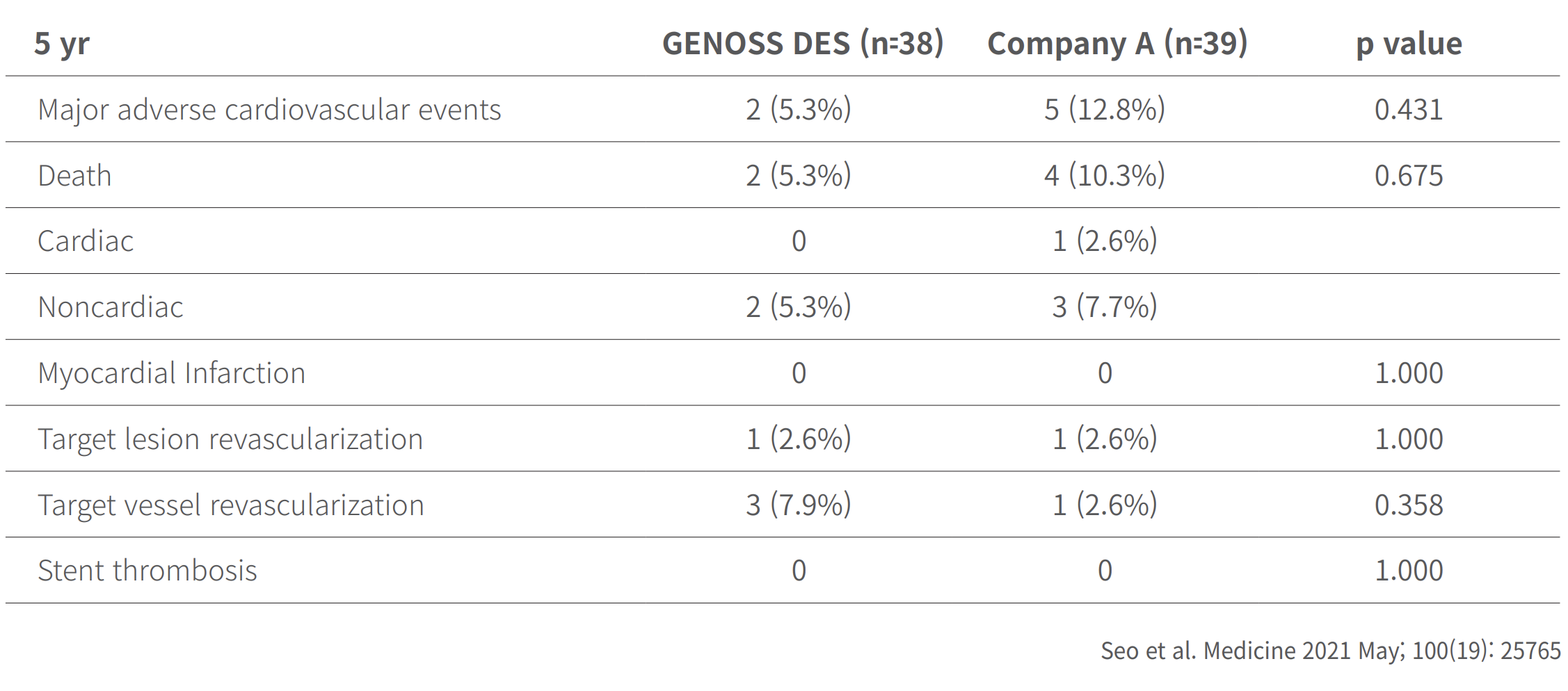
Task: Click the Stent thrombosis row label
Action: click(147, 571)
